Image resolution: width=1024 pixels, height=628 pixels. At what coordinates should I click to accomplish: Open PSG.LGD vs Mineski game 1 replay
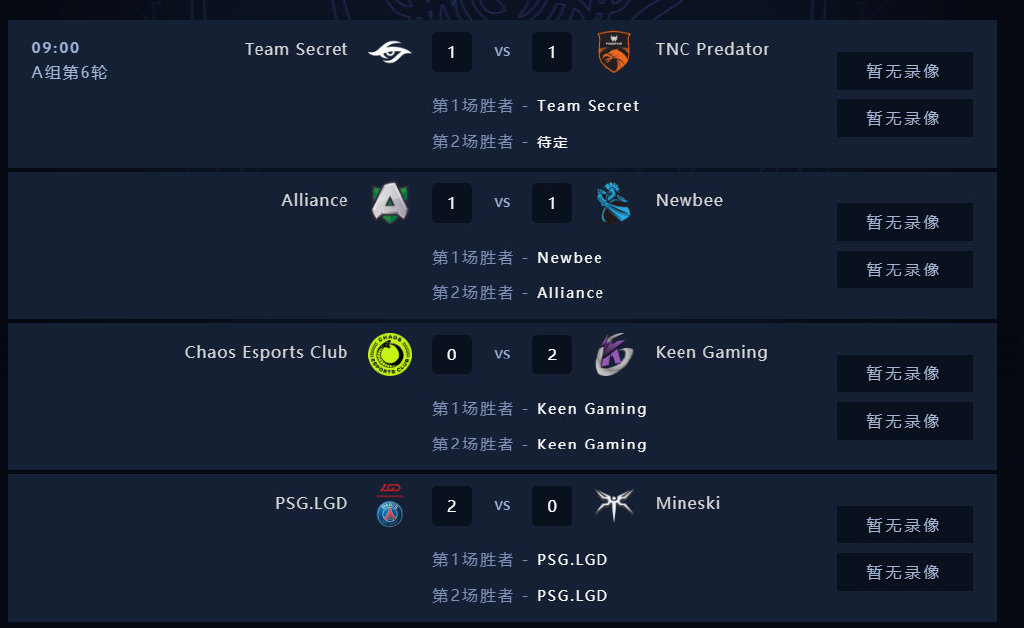click(904, 525)
